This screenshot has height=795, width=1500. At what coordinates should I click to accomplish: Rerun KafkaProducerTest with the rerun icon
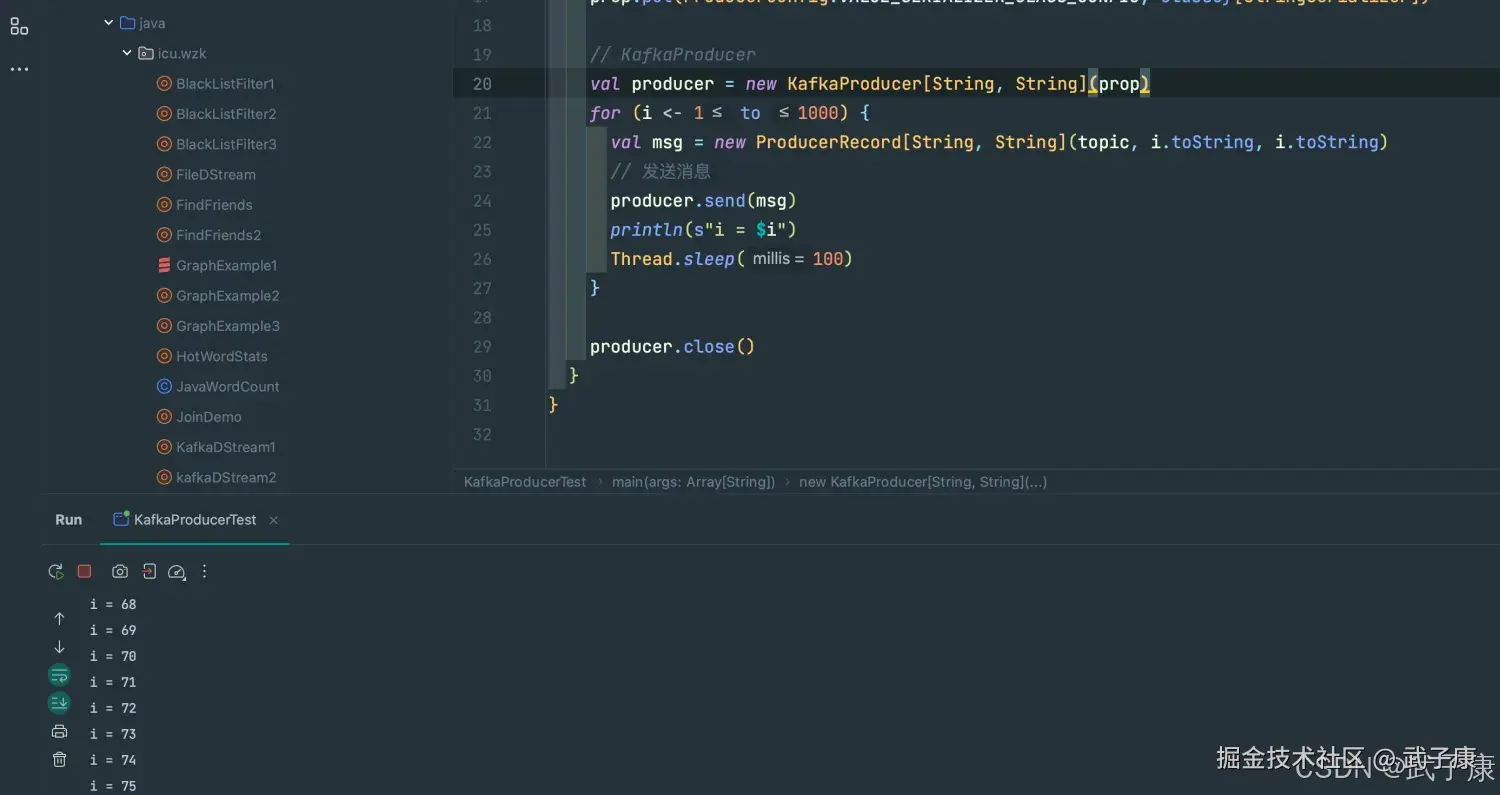pos(56,572)
